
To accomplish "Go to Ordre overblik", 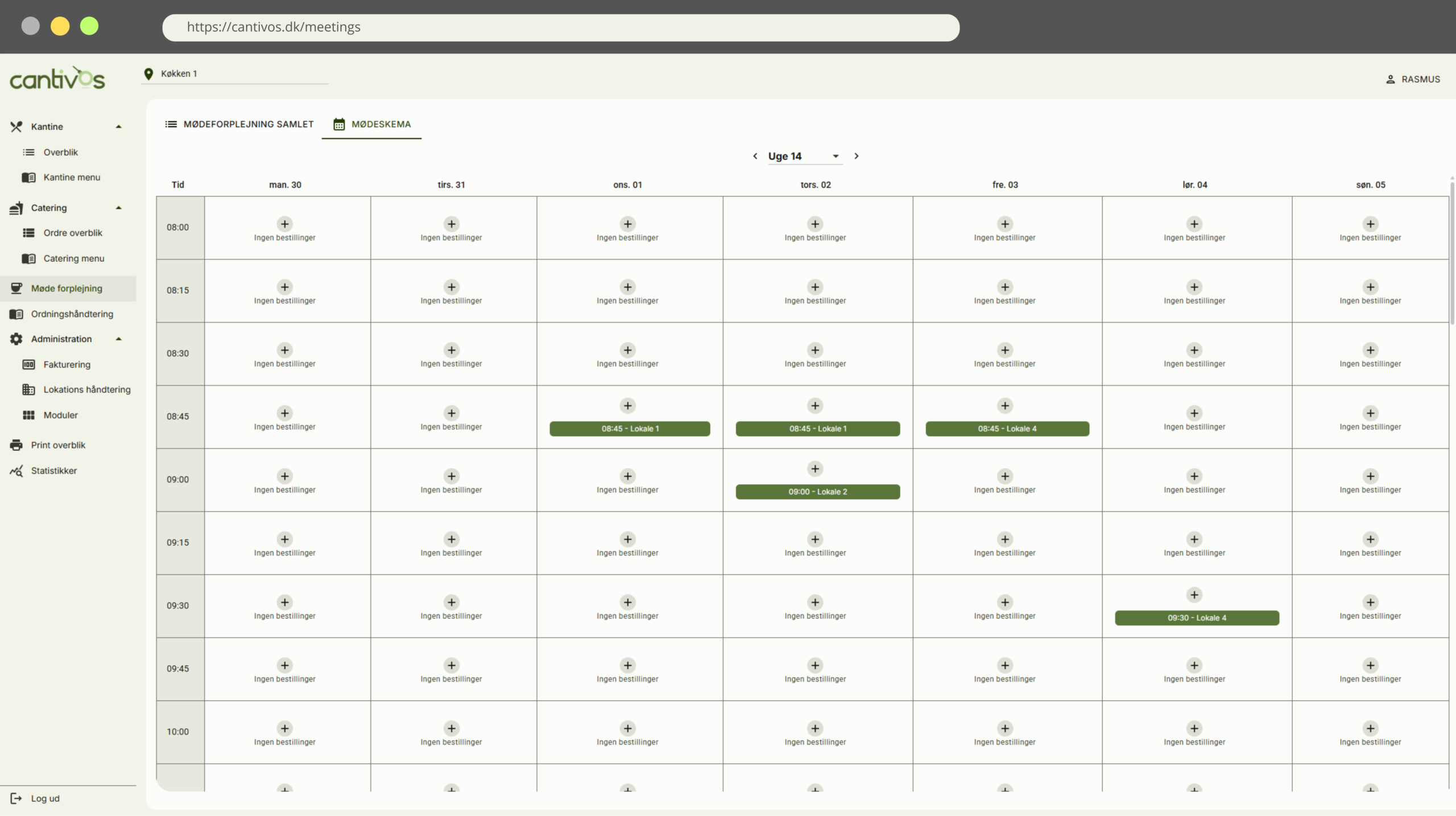I will point(72,233).
